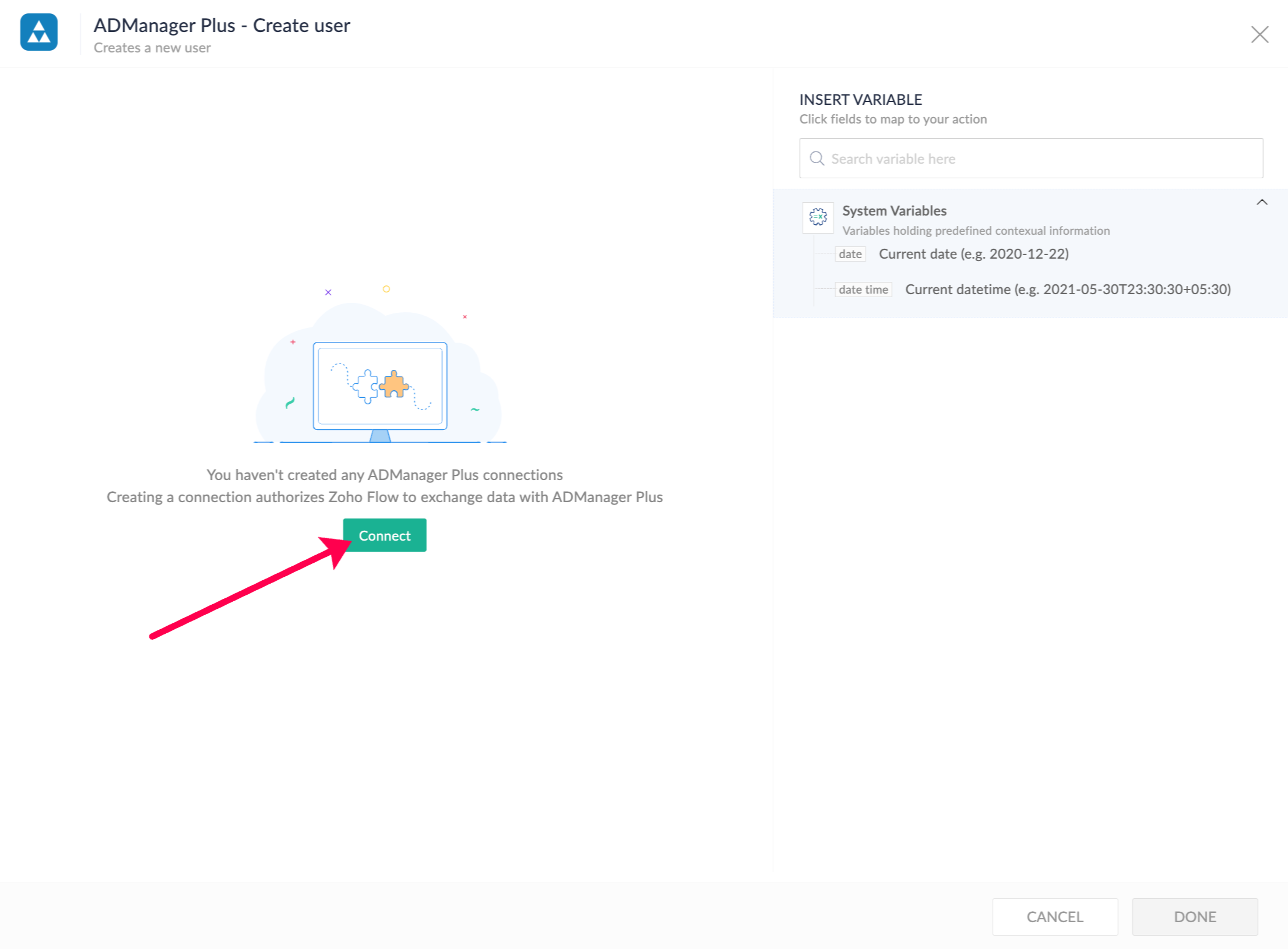This screenshot has height=949, width=1288.
Task: Focus the Search variable here field
Action: [1037, 158]
